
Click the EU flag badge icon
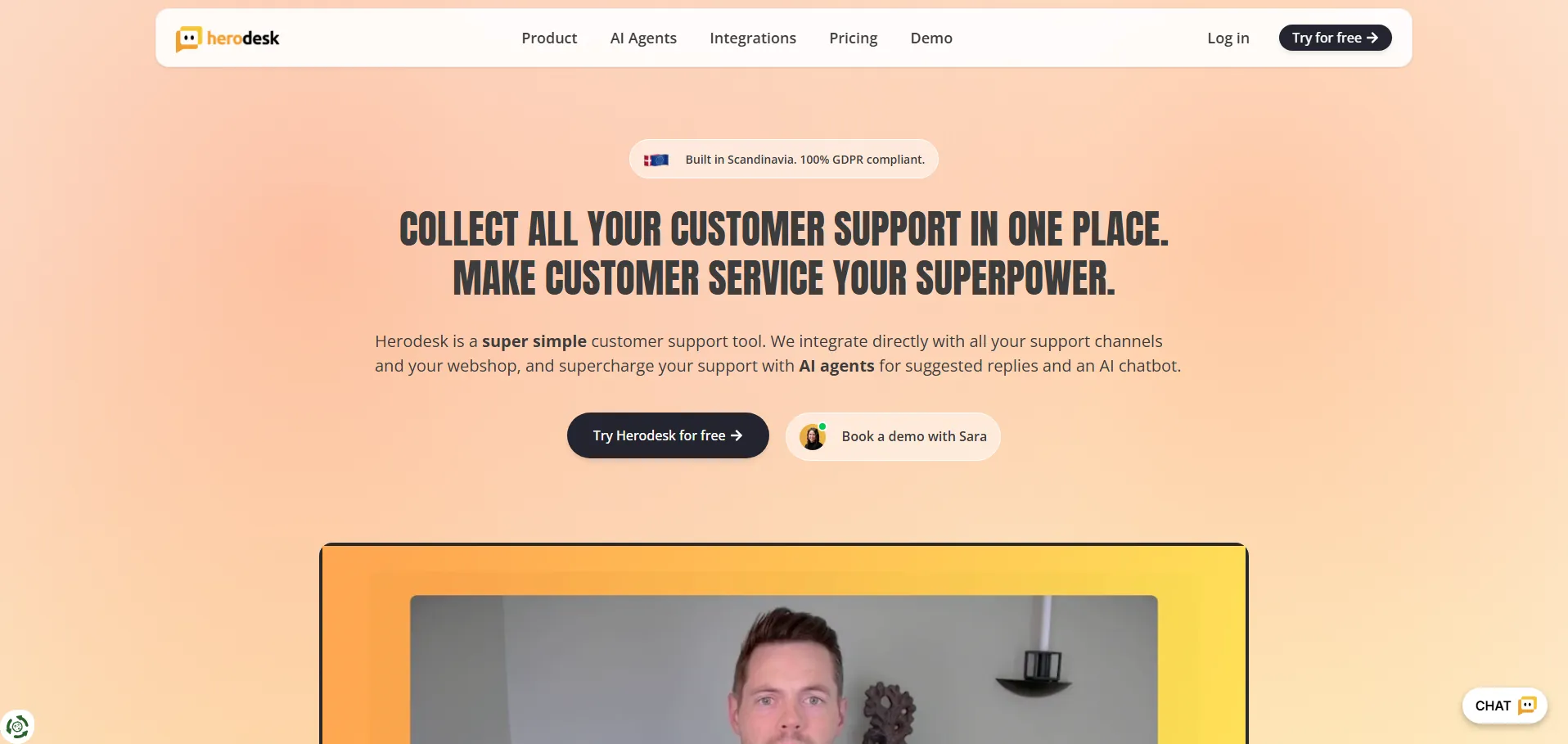(656, 160)
